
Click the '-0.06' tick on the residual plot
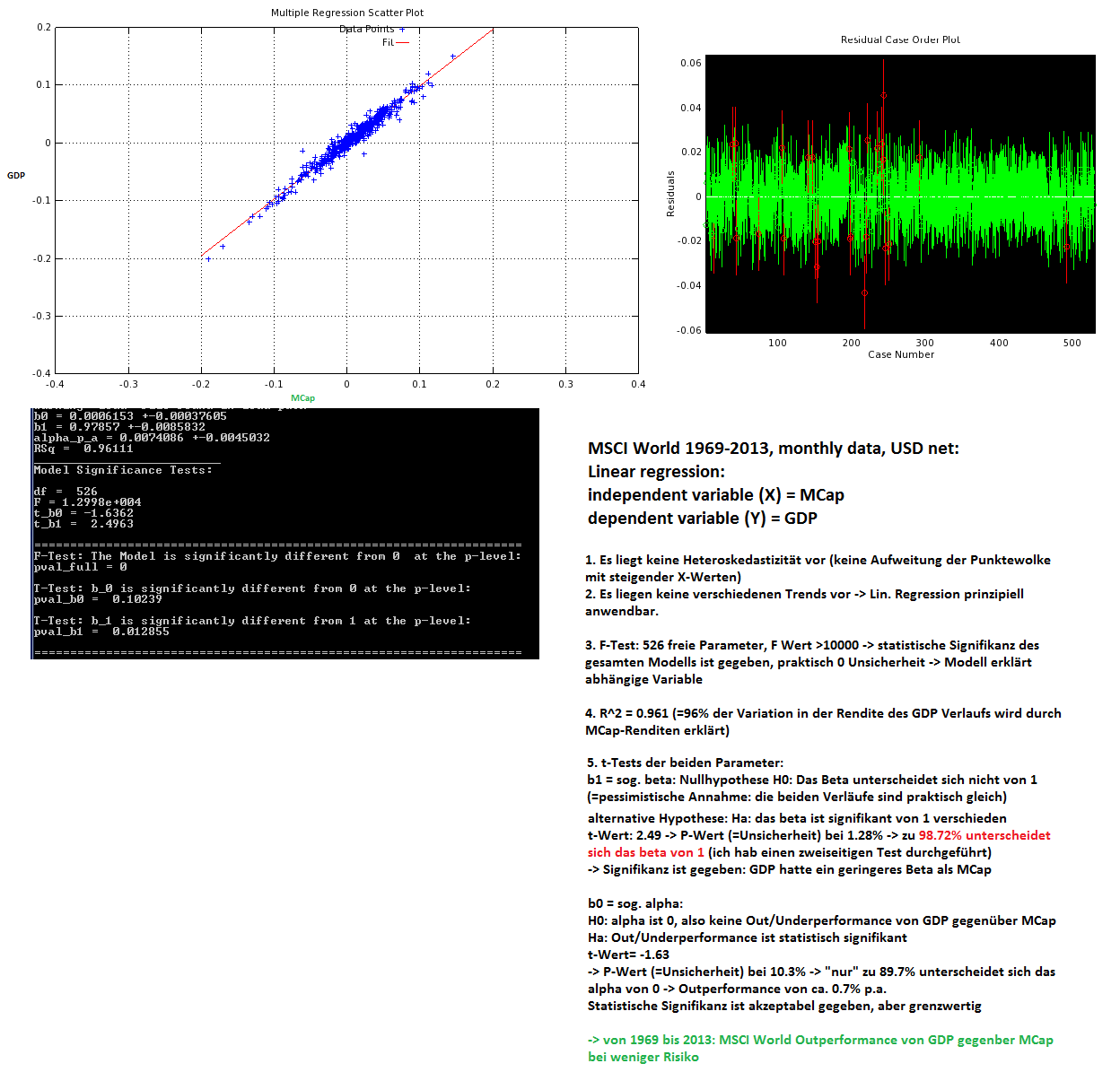(x=689, y=330)
